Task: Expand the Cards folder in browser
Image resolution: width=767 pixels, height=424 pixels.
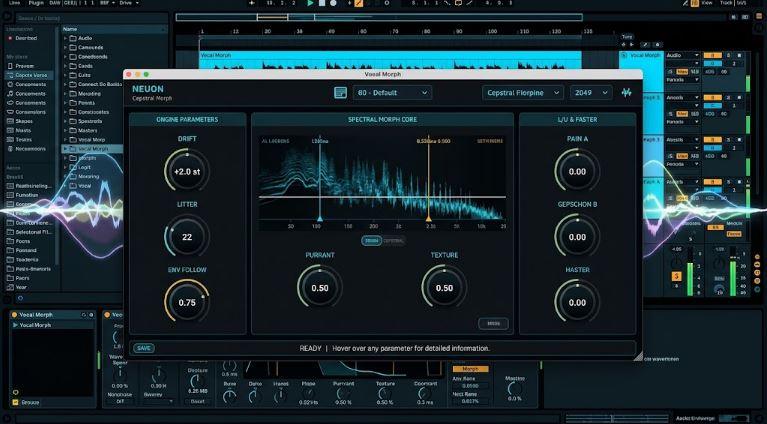Action: pos(66,66)
